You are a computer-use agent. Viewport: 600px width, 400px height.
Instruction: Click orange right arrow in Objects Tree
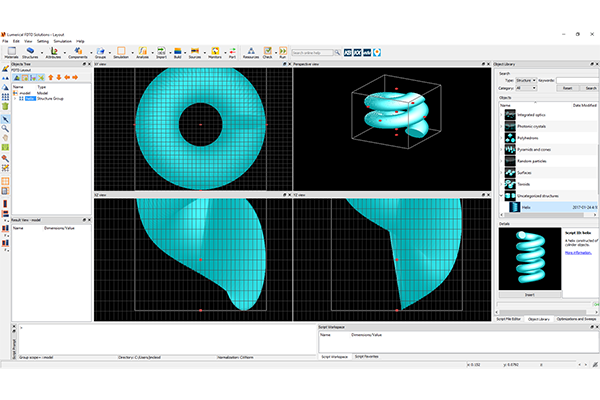[75, 78]
